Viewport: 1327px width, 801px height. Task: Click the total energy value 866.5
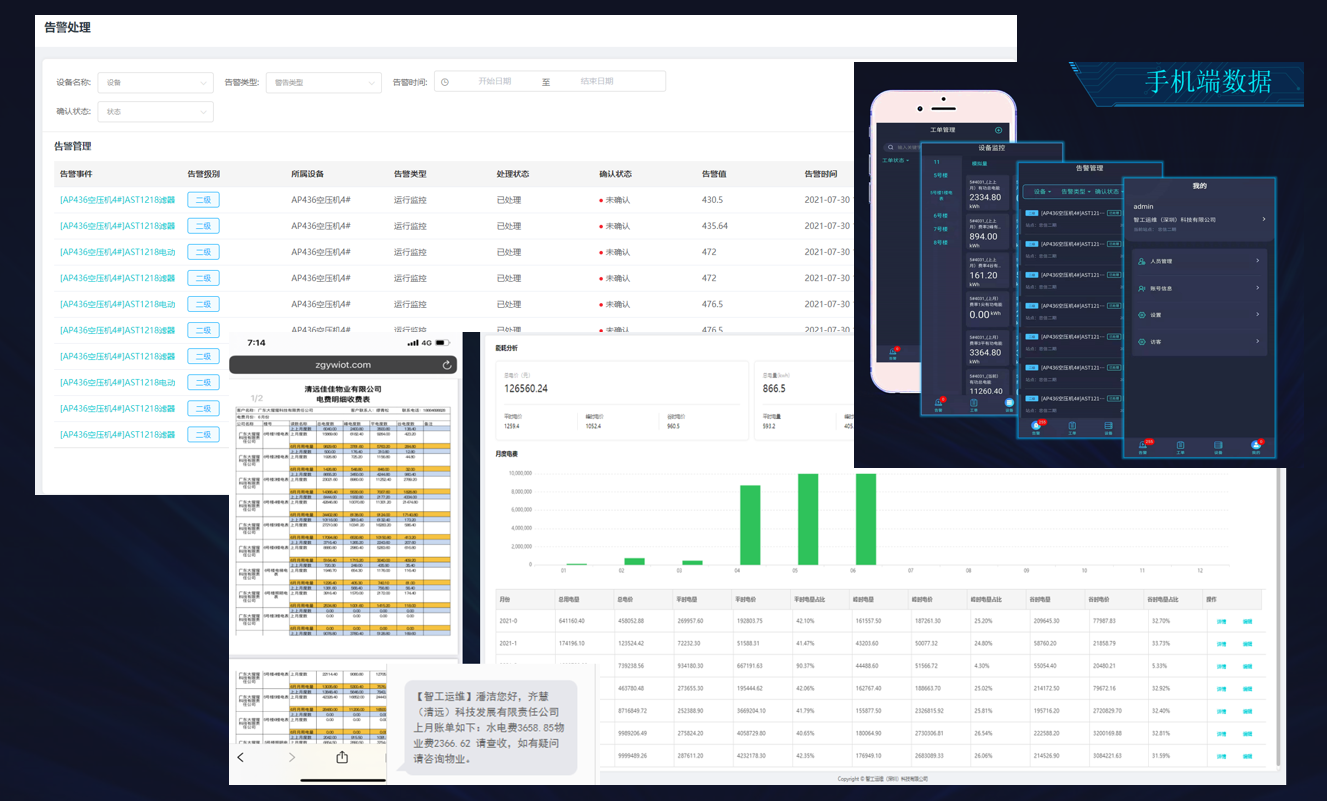coord(774,388)
